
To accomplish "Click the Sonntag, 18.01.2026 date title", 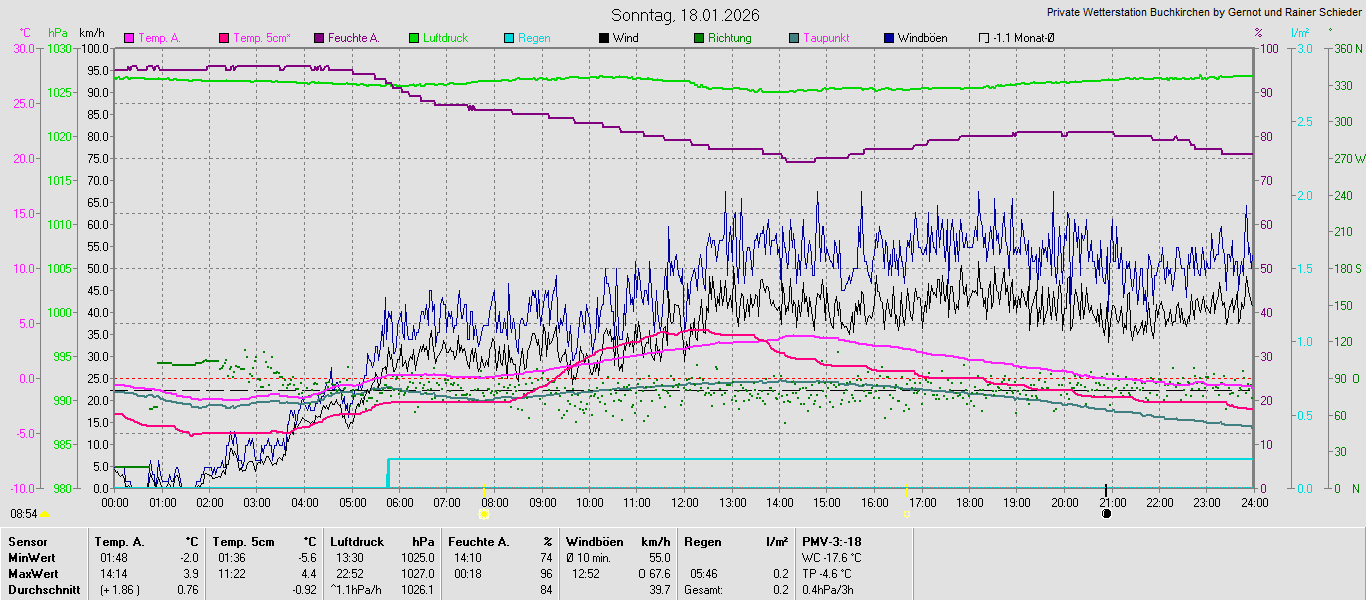I will [x=685, y=15].
